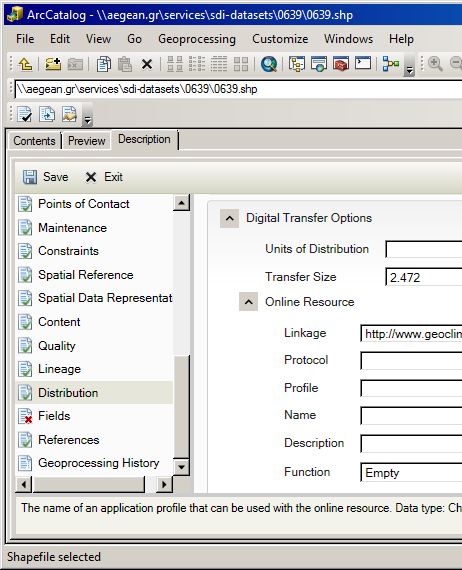Switch to the Preview tab
Image resolution: width=462 pixels, height=570 pixels.
point(87,141)
